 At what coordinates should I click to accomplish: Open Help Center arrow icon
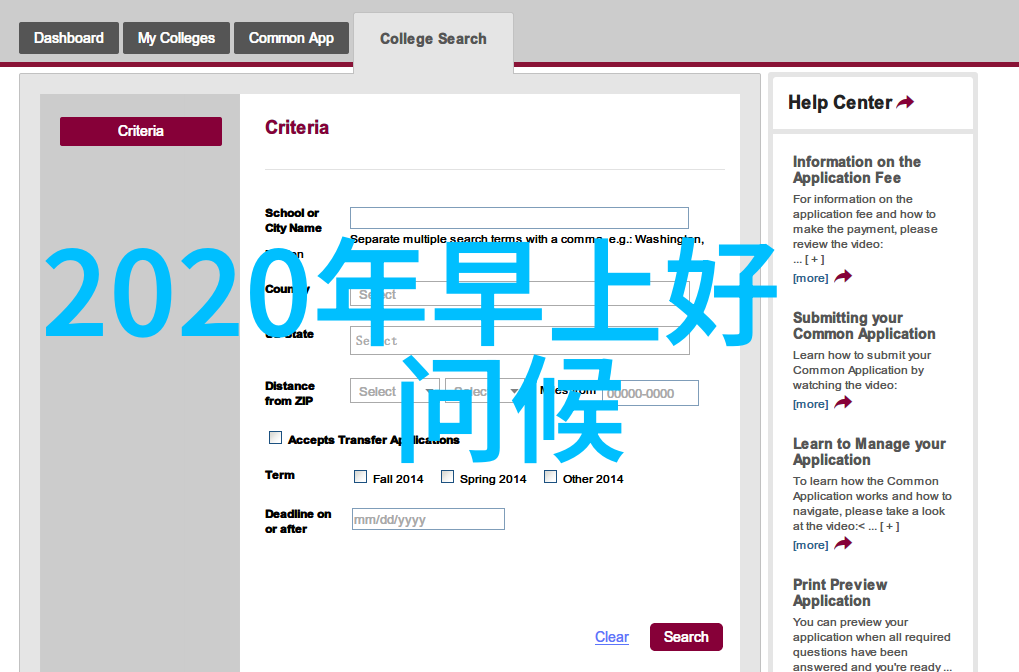(905, 102)
